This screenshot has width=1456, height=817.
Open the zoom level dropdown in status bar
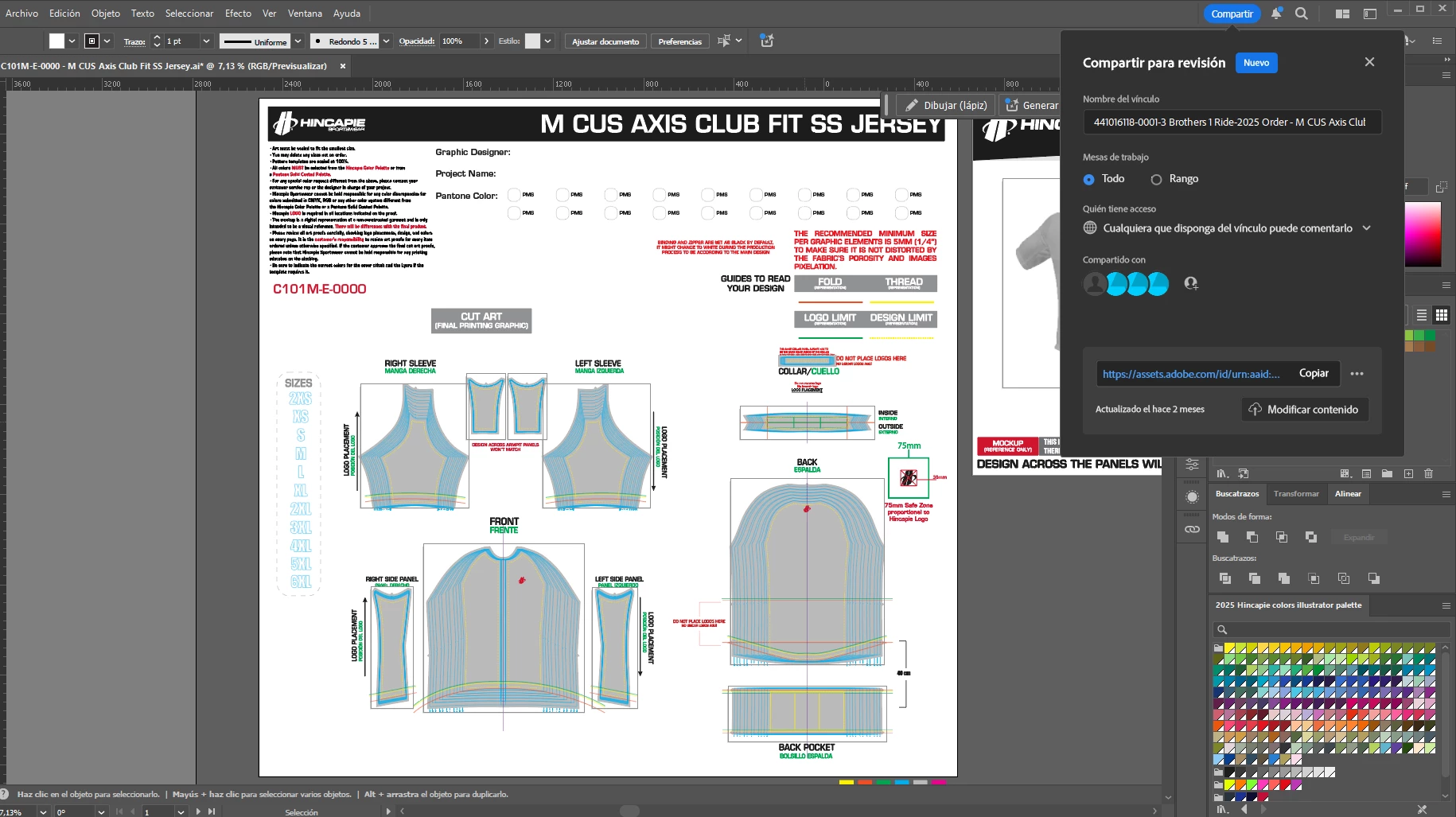(x=42, y=811)
